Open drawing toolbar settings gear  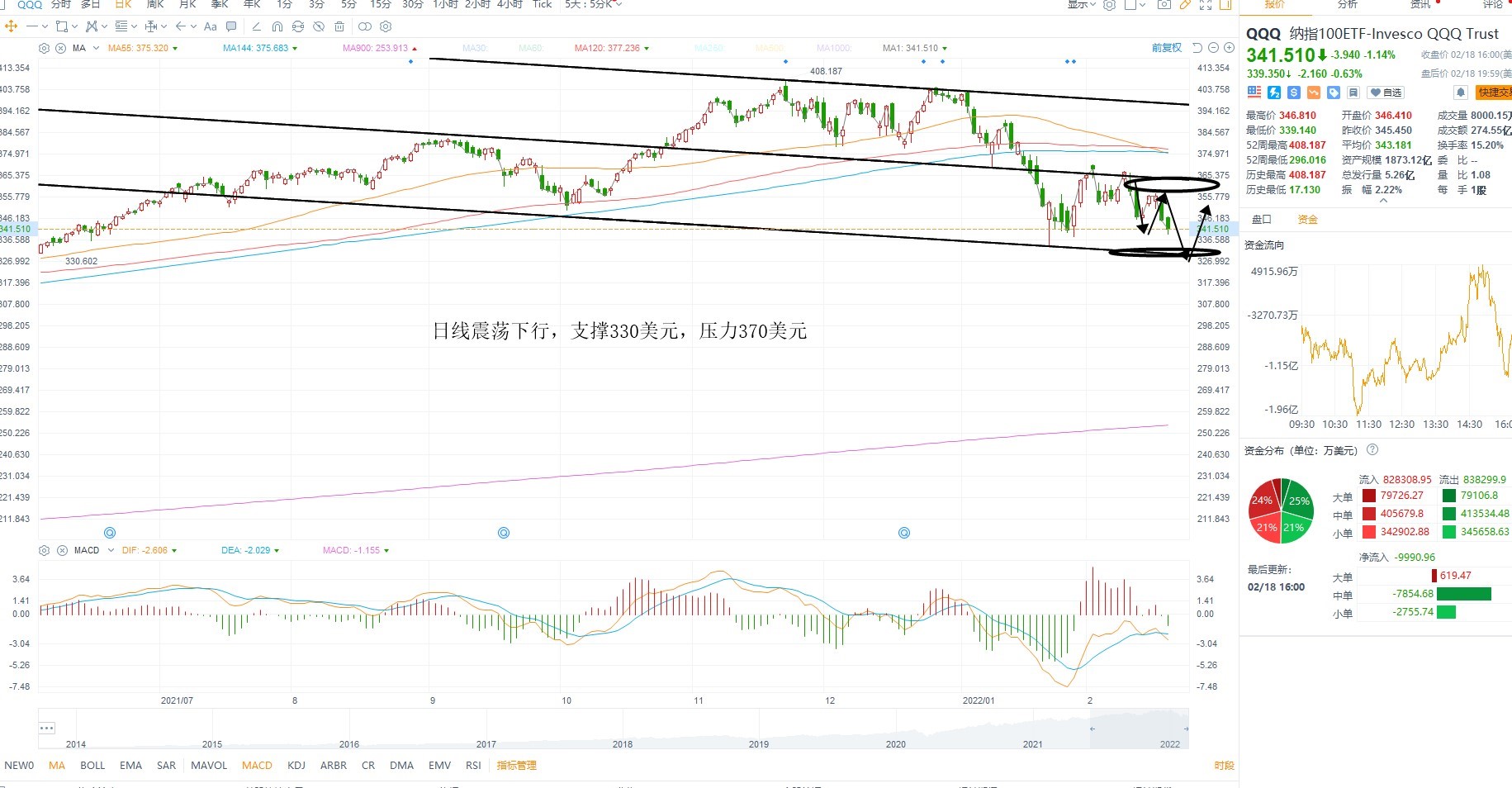(386, 26)
